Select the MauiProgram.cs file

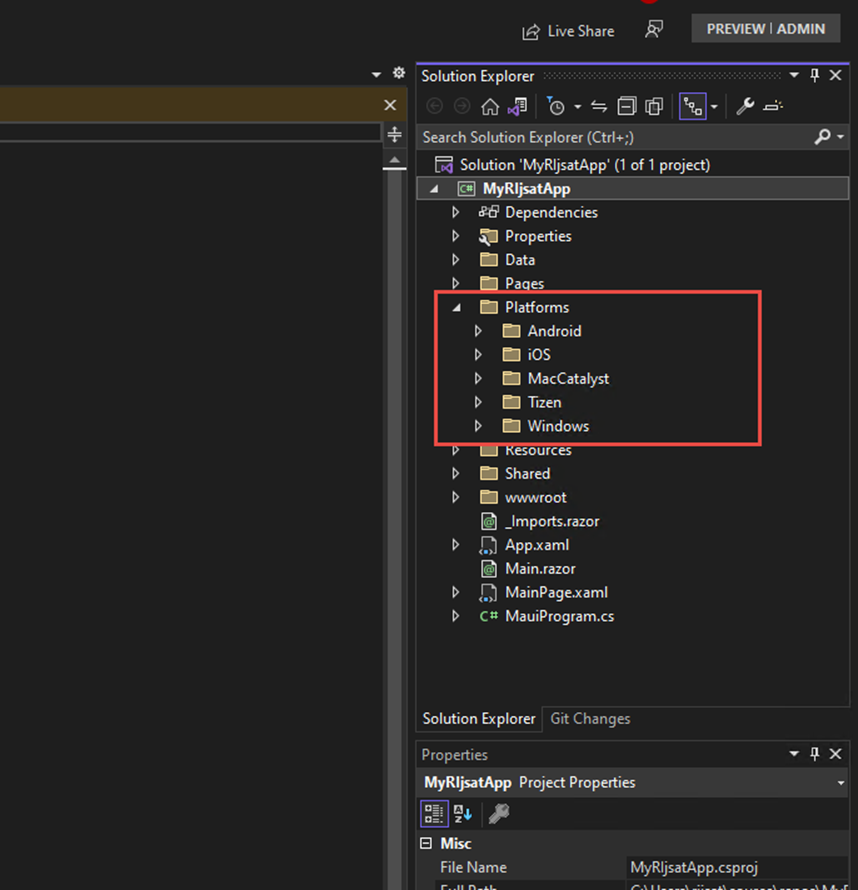pos(559,616)
